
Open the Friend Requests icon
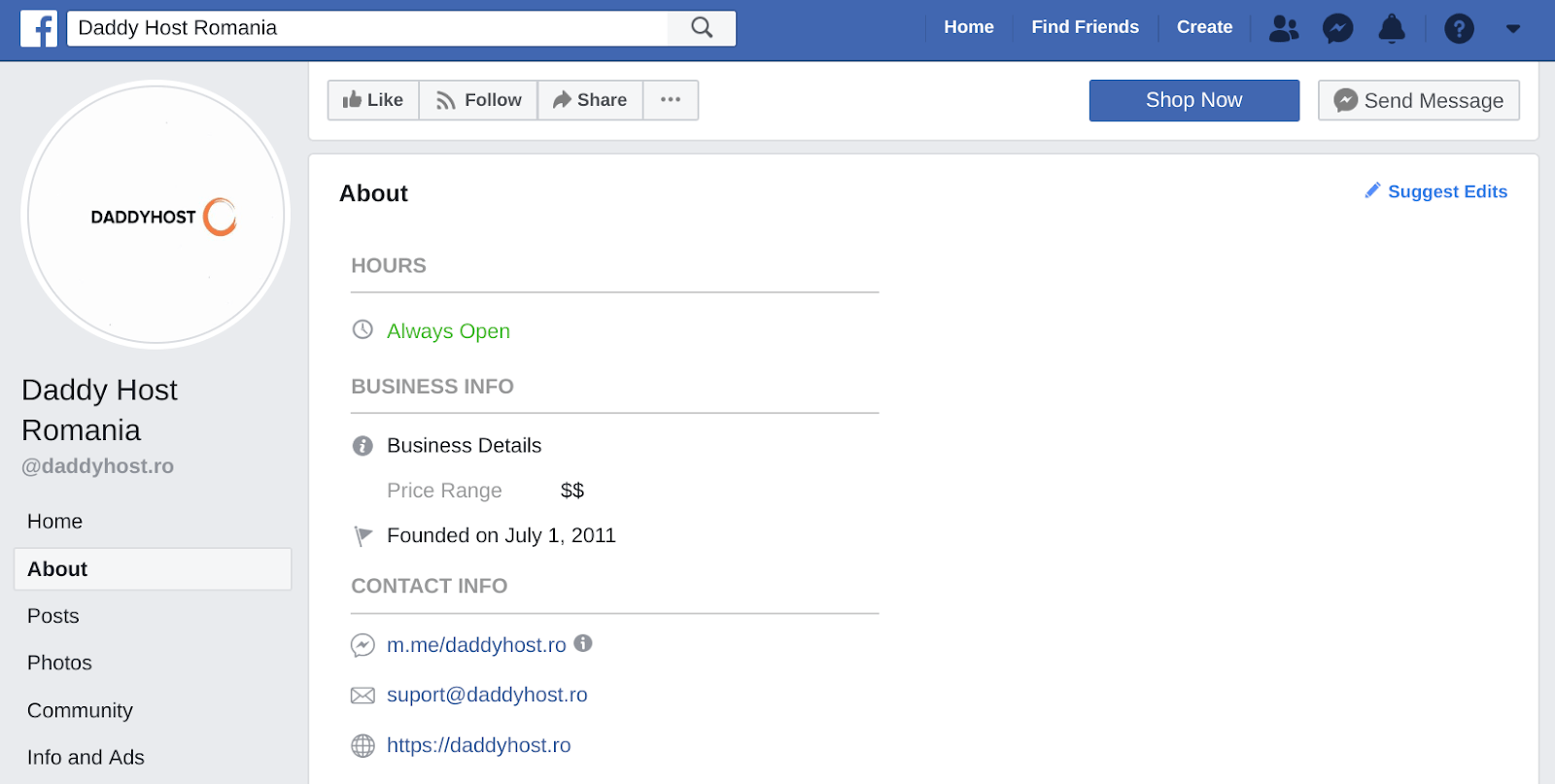point(1283,28)
